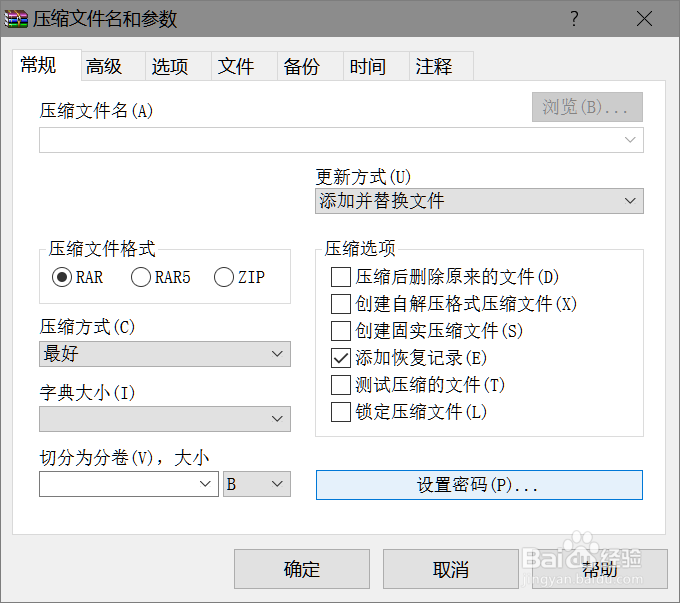Toggle 锁定压缩文件 checkbox
The width and height of the screenshot is (680, 603).
pyautogui.click(x=341, y=411)
